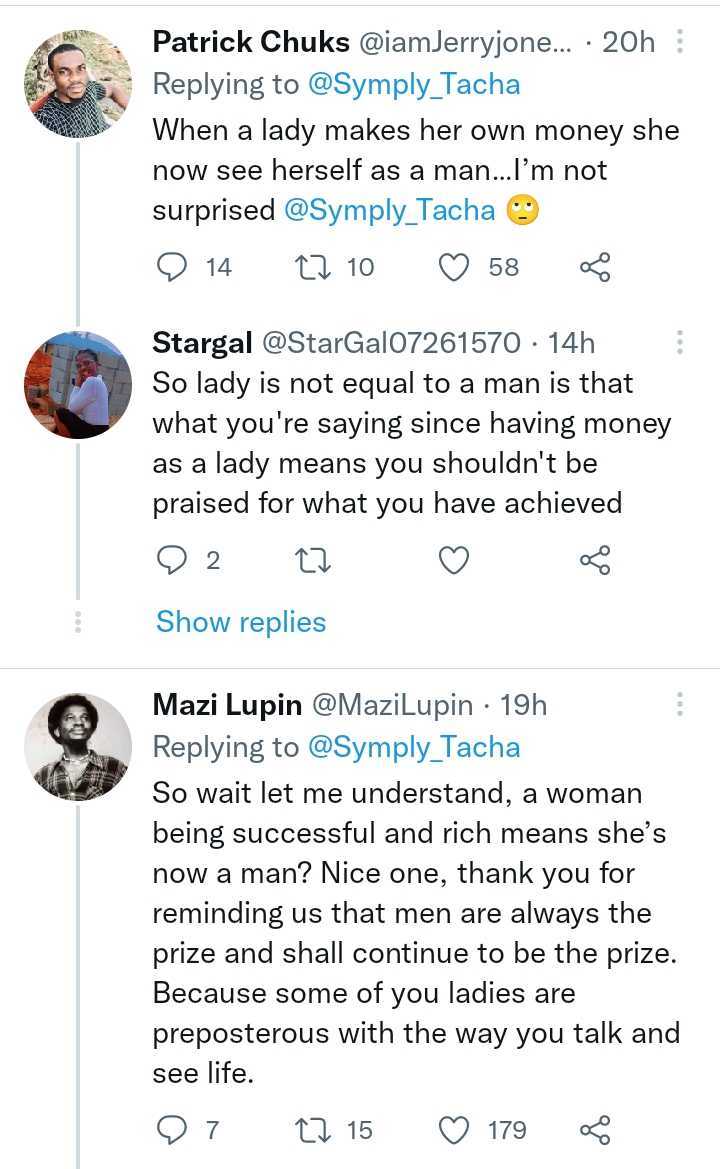Image resolution: width=720 pixels, height=1169 pixels.
Task: Share Mazi Lupin's tweet
Action: 595,1130
